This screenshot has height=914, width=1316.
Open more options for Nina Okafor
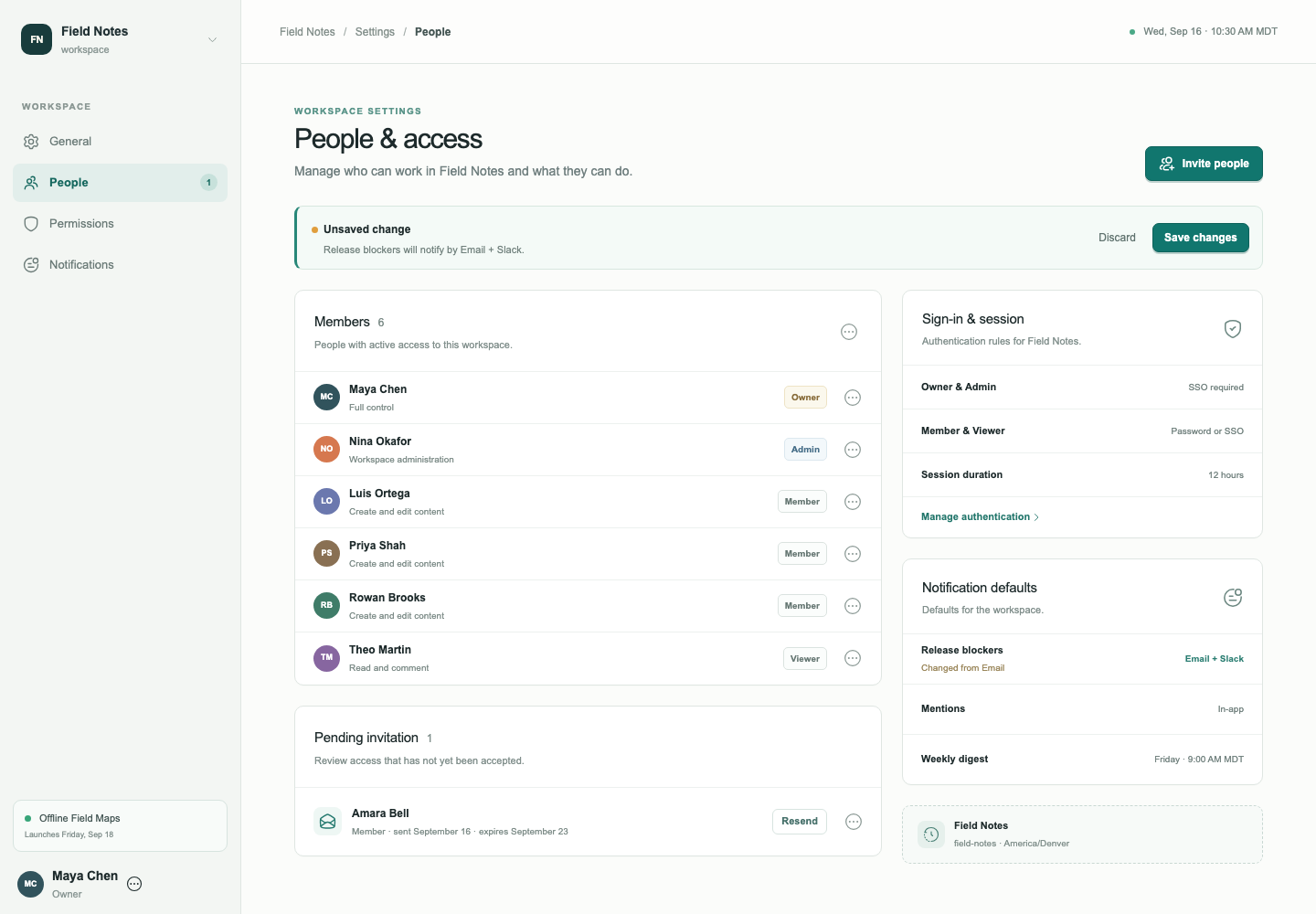pyautogui.click(x=853, y=450)
